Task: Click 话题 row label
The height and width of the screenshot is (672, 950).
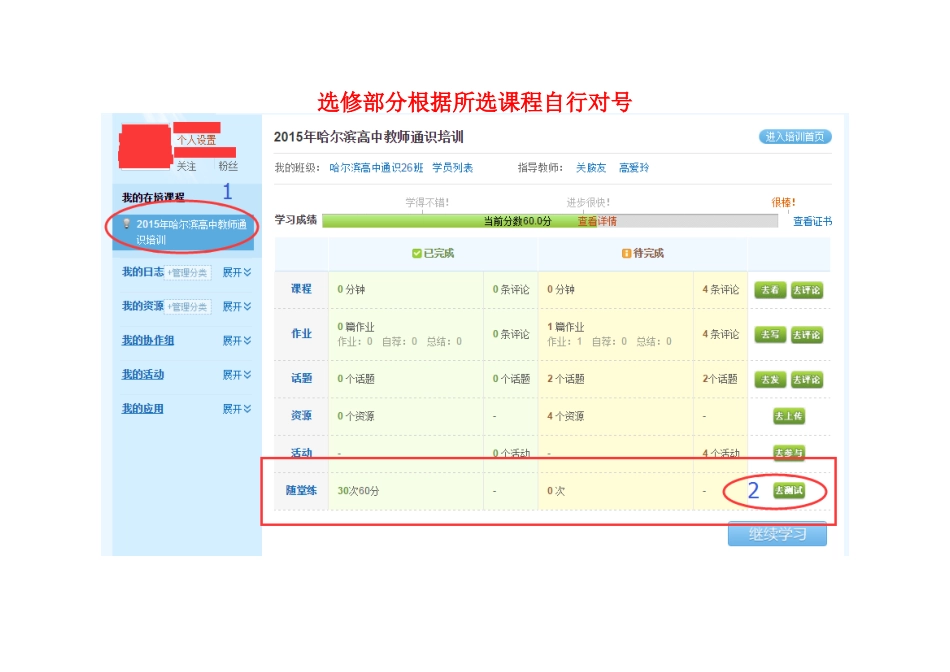Action: click(301, 379)
